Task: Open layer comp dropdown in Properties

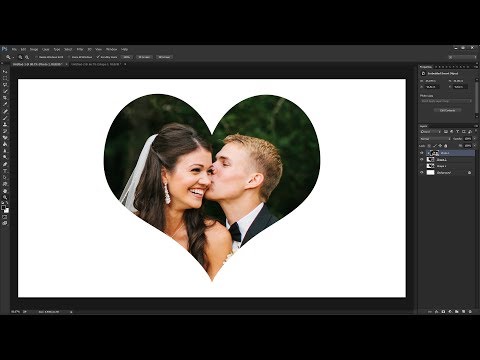Action: point(446,101)
